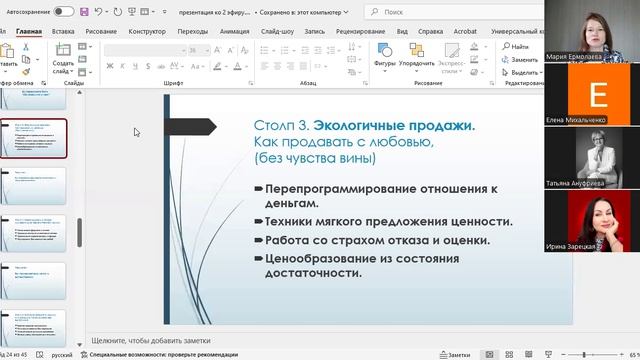
Task: Center text in Абзац group
Action: (278, 66)
